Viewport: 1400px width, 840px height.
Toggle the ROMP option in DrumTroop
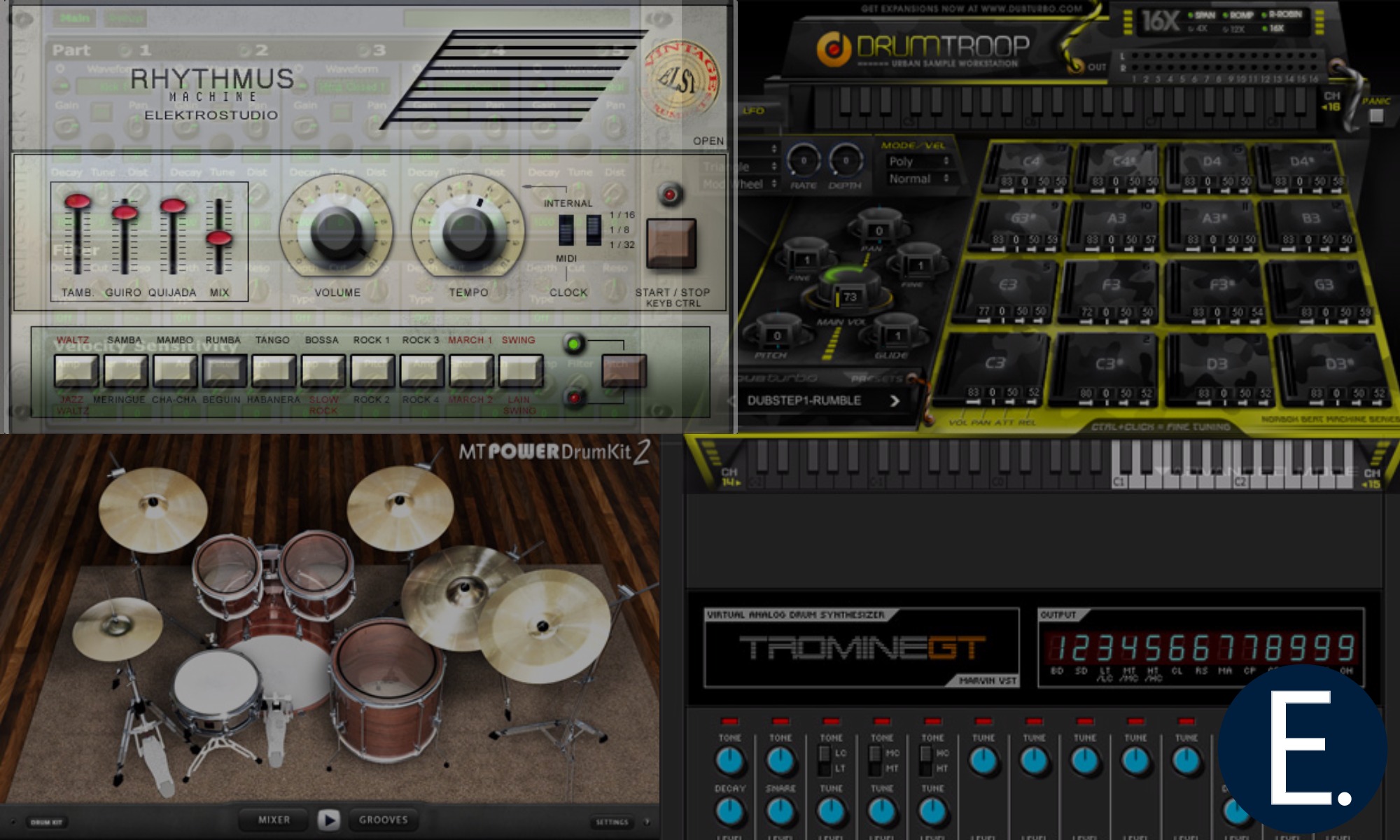(1238, 15)
